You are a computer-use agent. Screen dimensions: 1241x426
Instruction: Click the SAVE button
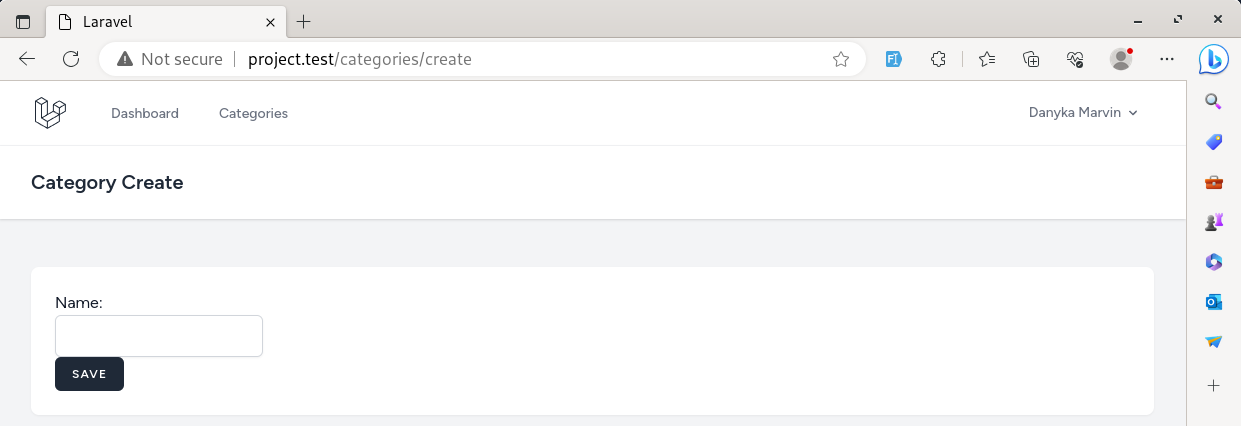pos(89,374)
